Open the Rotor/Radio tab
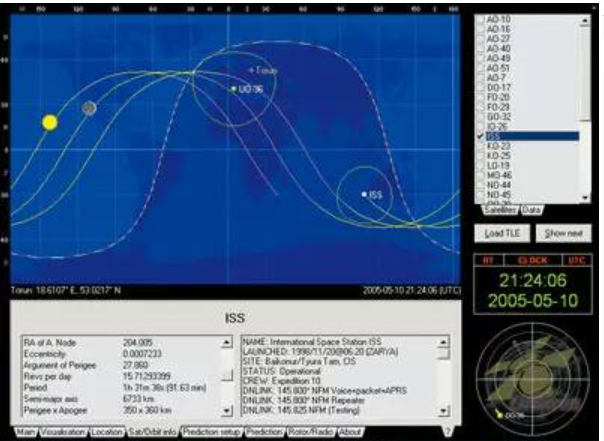Viewport: 604px width, 441px height. point(311,432)
